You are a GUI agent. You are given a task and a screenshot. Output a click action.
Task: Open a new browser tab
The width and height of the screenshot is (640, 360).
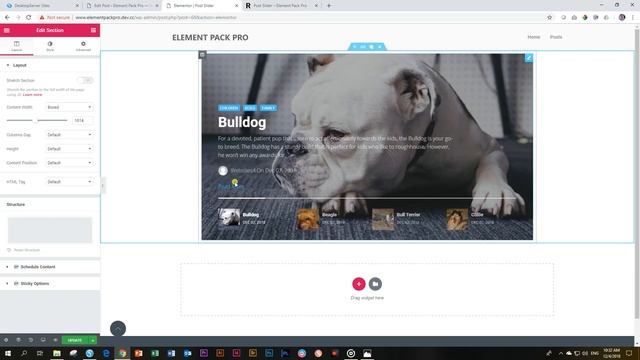329,6
